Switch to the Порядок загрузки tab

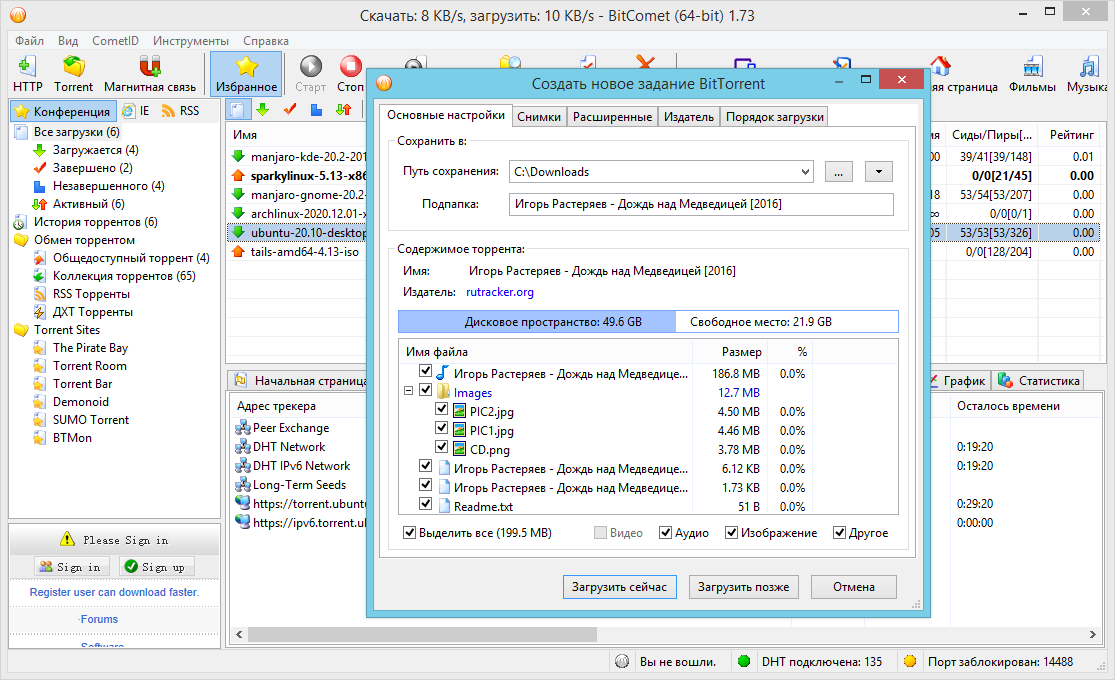[x=774, y=117]
